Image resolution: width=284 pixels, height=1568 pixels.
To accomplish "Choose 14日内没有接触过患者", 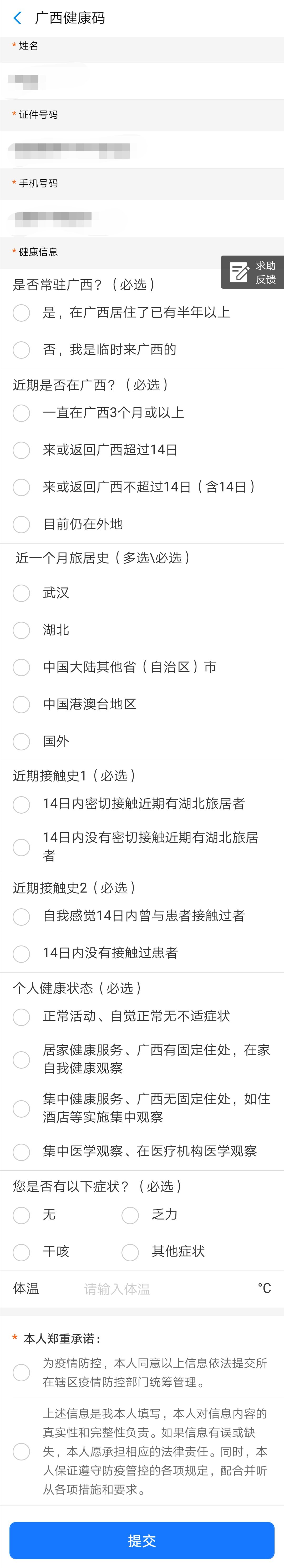I will (x=21, y=954).
